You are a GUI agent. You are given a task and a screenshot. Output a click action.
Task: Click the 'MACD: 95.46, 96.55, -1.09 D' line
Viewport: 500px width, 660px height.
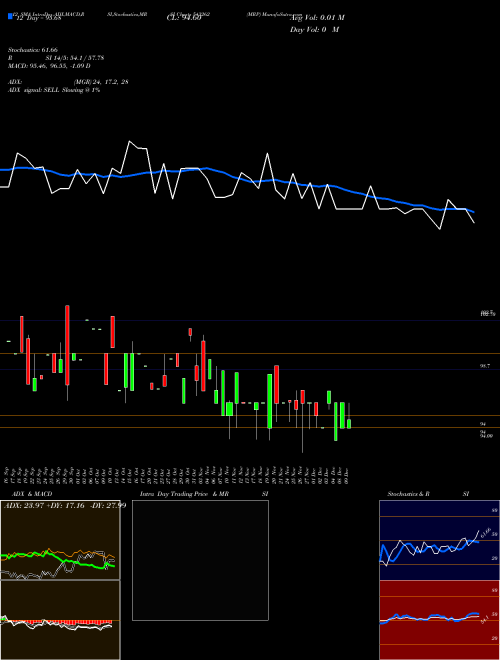pyautogui.click(x=49, y=66)
